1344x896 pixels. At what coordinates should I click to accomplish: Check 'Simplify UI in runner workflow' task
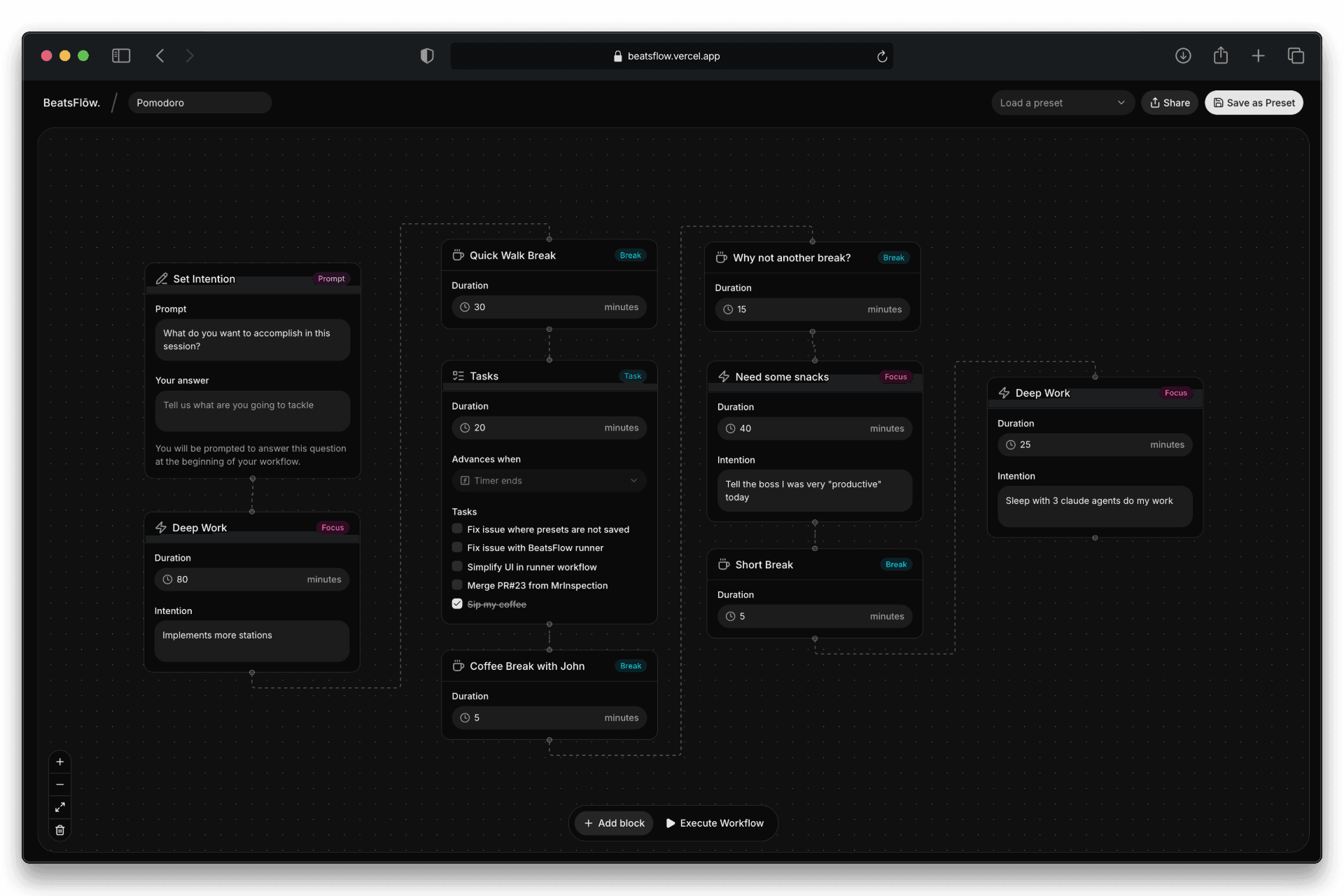[457, 566]
